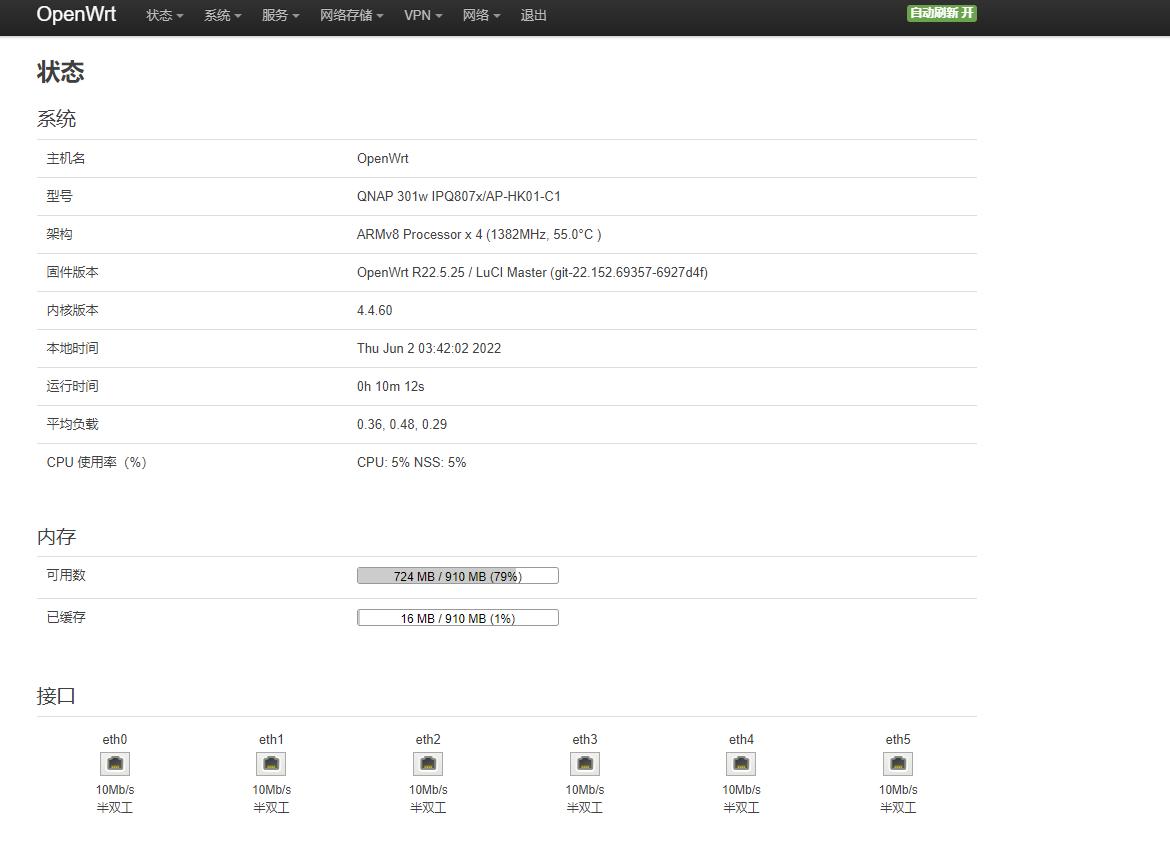Click the eth5 ethernet port icon
The image size is (1170, 864).
click(x=898, y=764)
